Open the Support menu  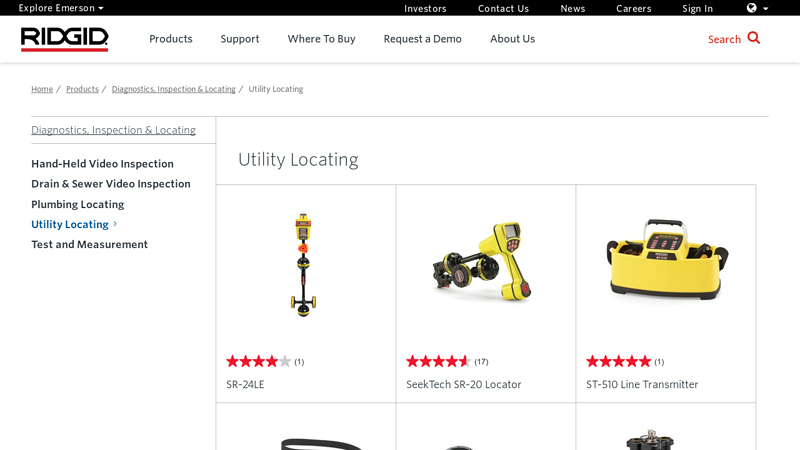240,39
